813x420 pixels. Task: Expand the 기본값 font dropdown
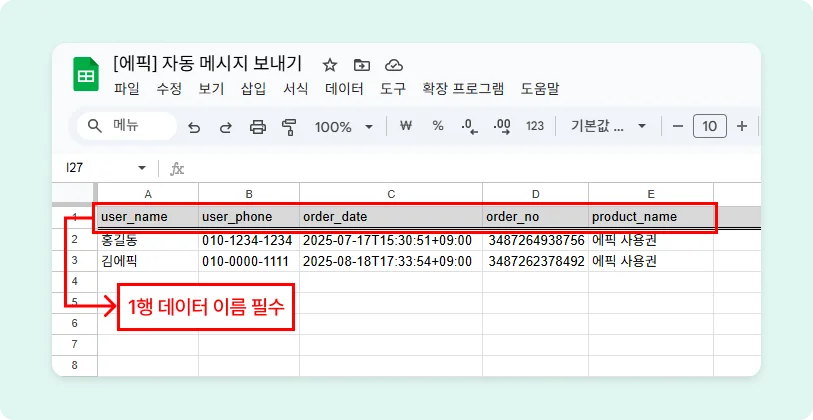[608, 126]
